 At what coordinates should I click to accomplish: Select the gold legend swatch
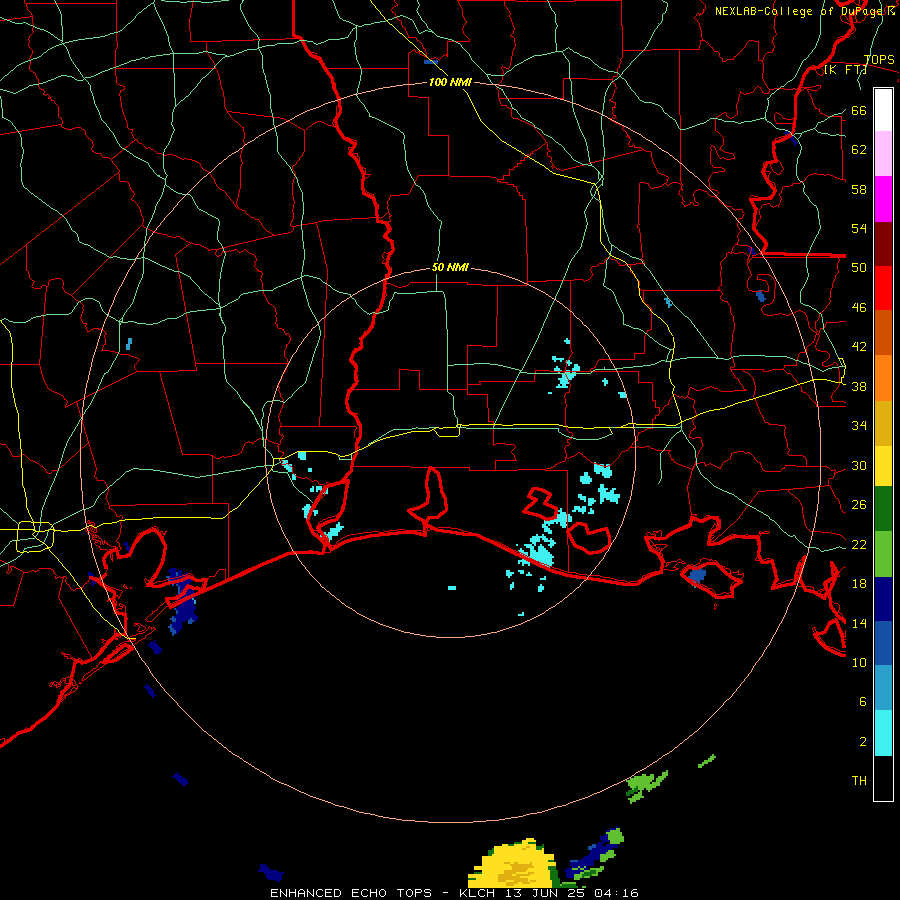coord(883,423)
